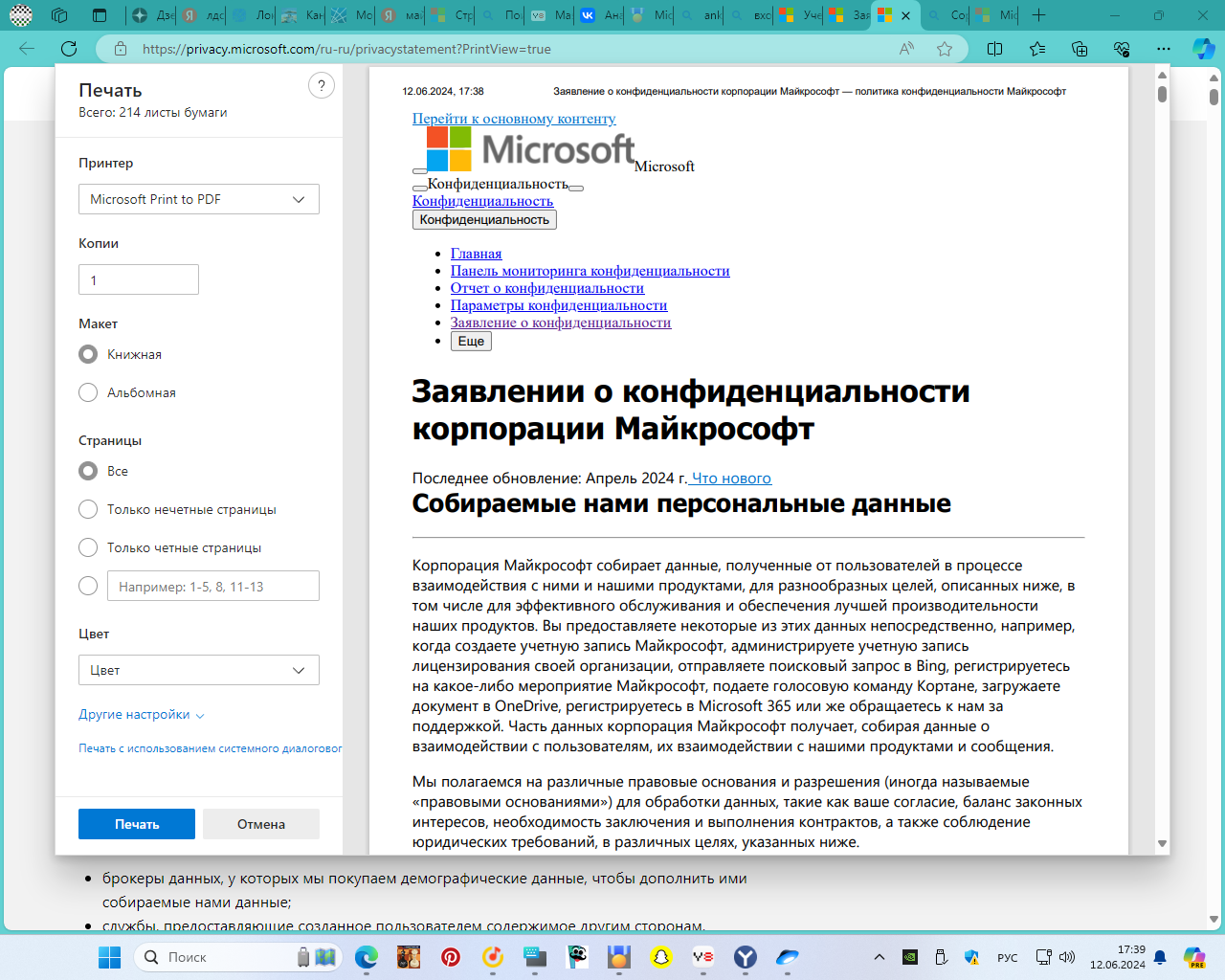The width and height of the screenshot is (1225, 980).
Task: Open Печать с использованием системного диалогового окна link
Action: [x=211, y=748]
